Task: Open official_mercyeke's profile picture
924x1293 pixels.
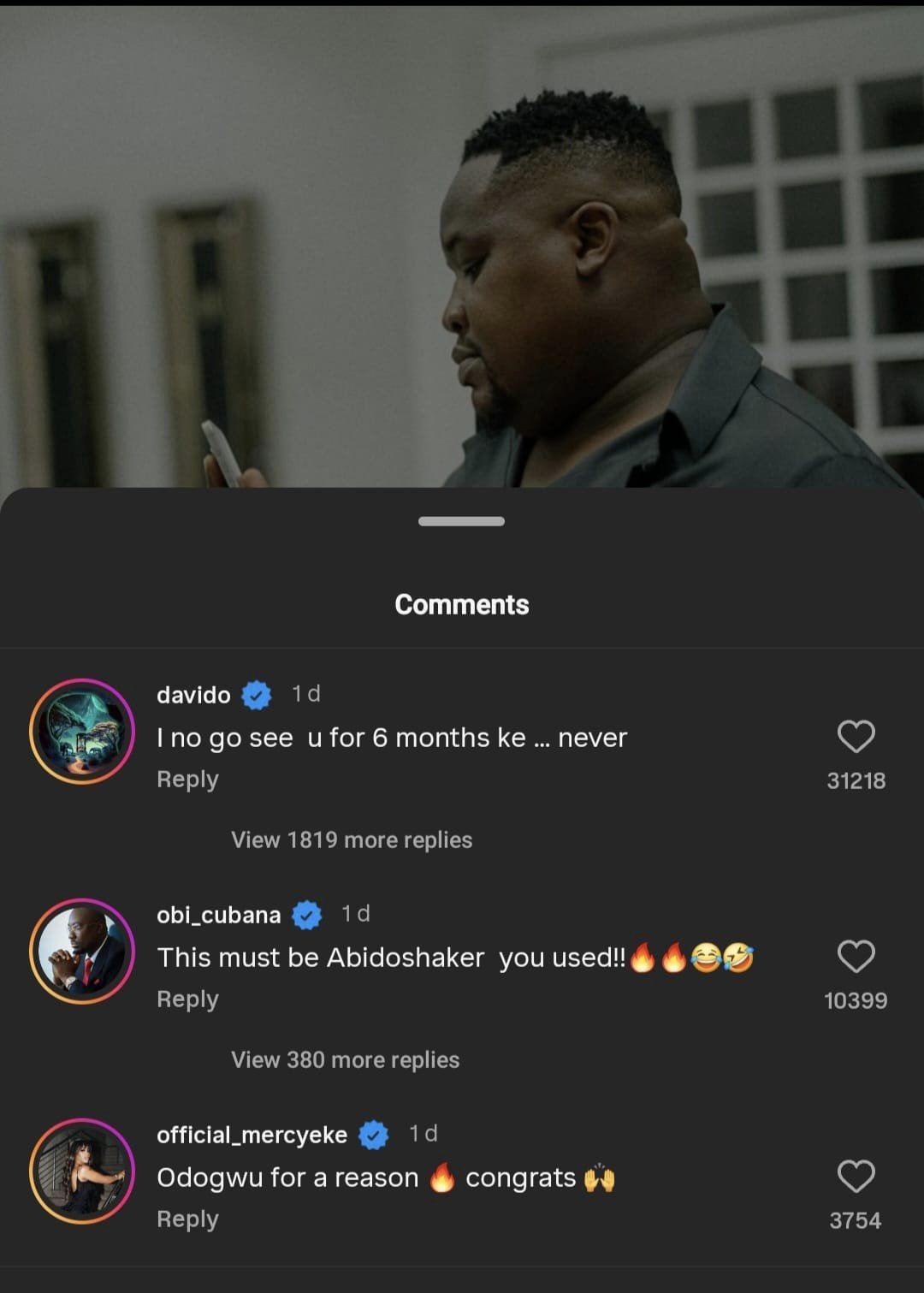Action: coord(82,1171)
